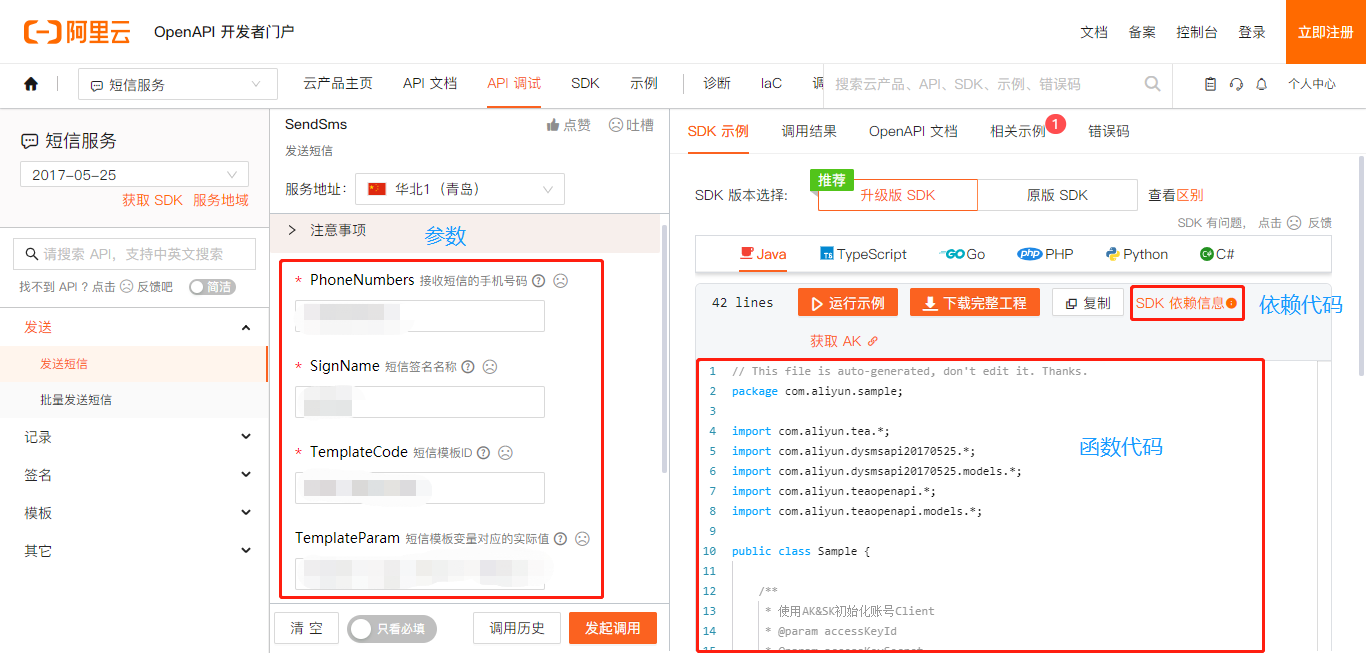
Task: Focus the API search field in sidebar
Action: (x=135, y=254)
